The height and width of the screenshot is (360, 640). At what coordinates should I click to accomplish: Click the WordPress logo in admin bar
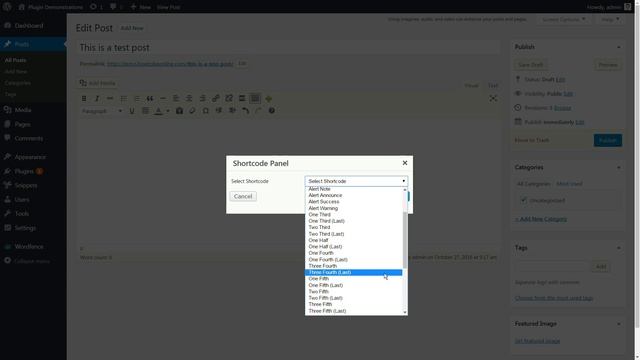(7, 7)
